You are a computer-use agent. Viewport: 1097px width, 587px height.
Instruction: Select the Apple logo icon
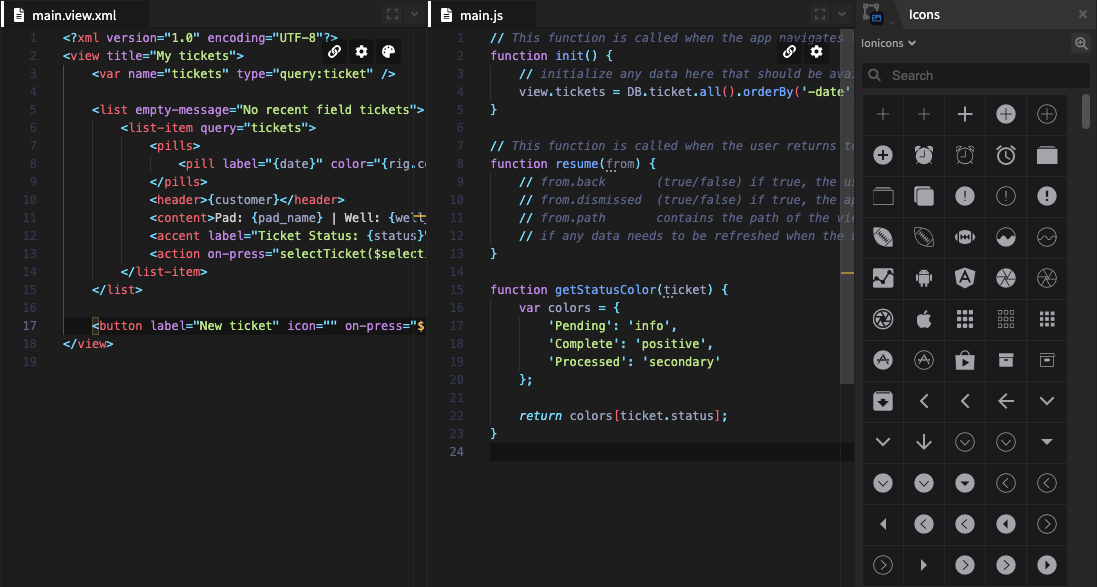click(924, 319)
